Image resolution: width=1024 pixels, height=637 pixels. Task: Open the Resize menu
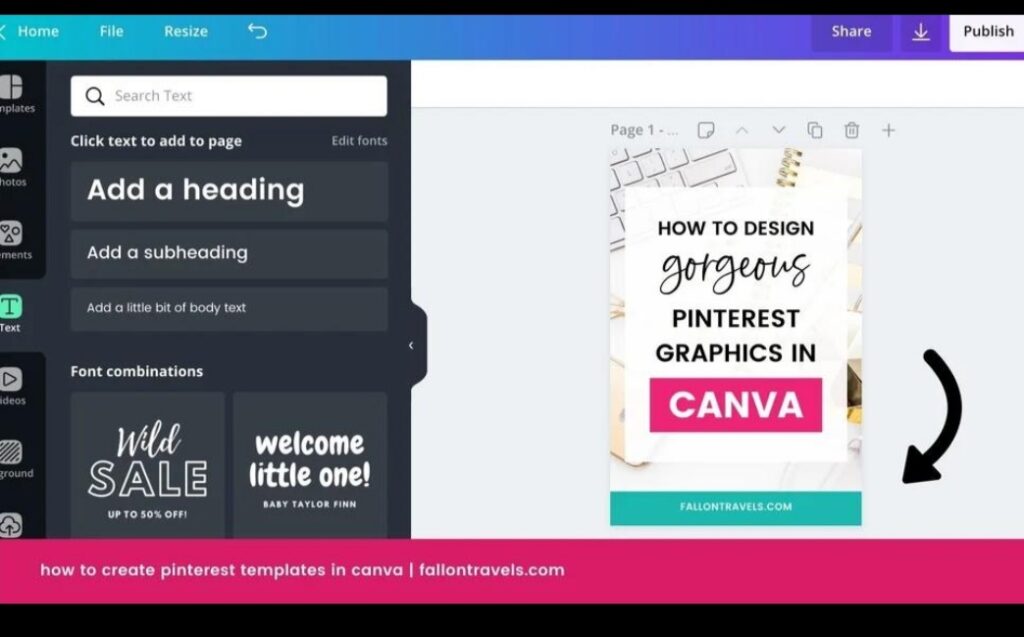coord(185,31)
